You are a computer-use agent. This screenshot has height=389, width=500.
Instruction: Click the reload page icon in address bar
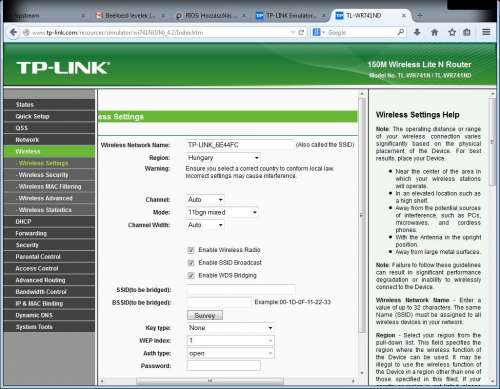pyautogui.click(x=301, y=32)
